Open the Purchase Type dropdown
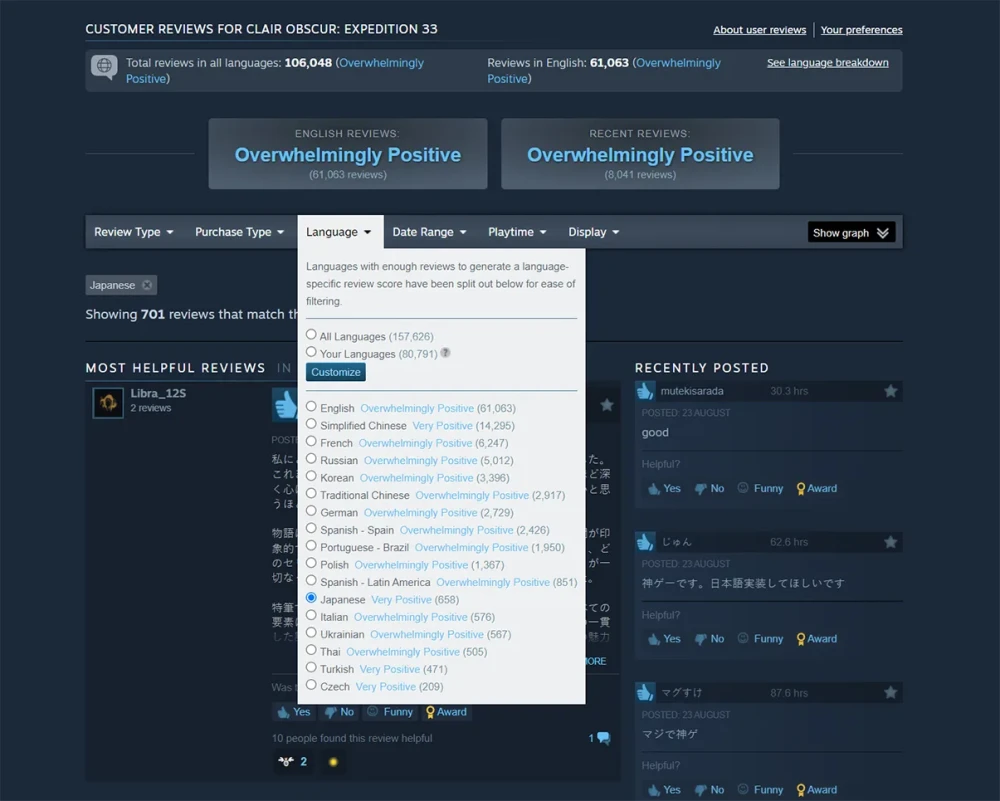Screen dimensions: 1000x801 [239, 232]
